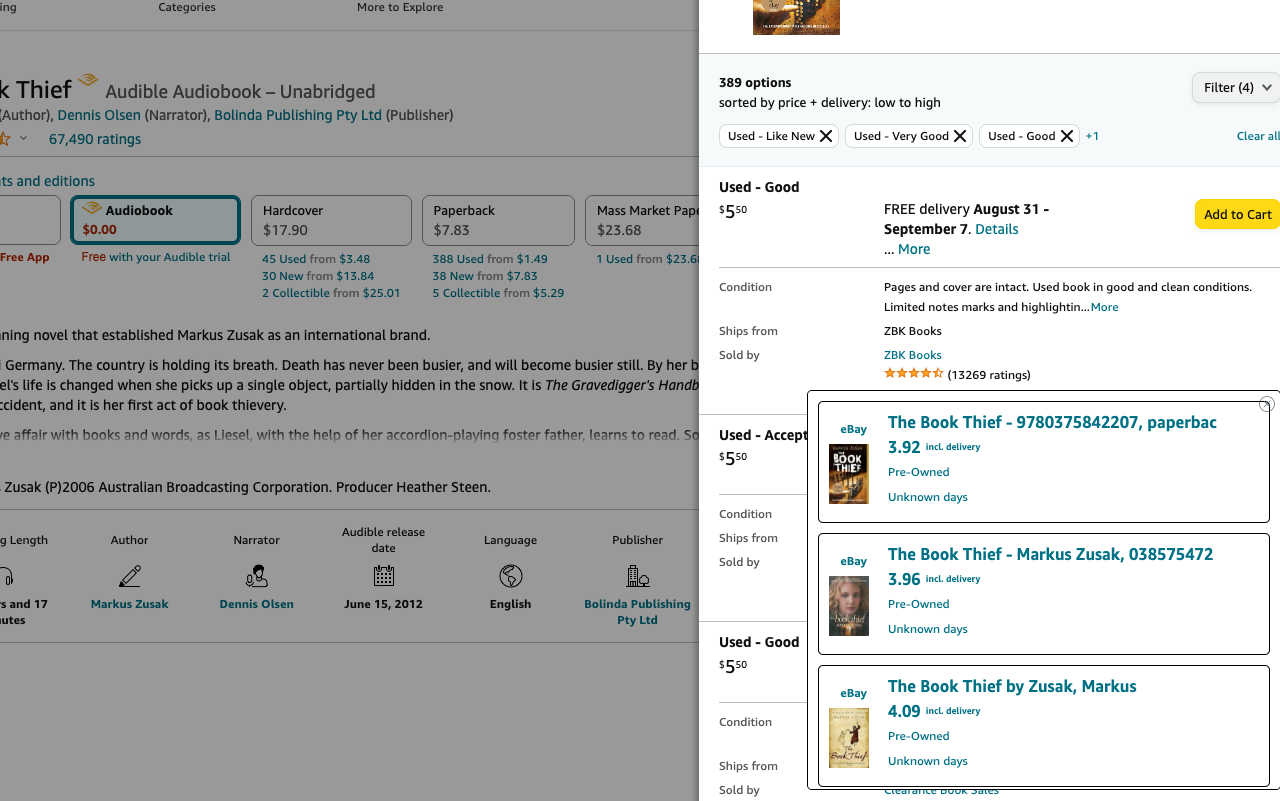Open the Categories menu

tap(187, 7)
